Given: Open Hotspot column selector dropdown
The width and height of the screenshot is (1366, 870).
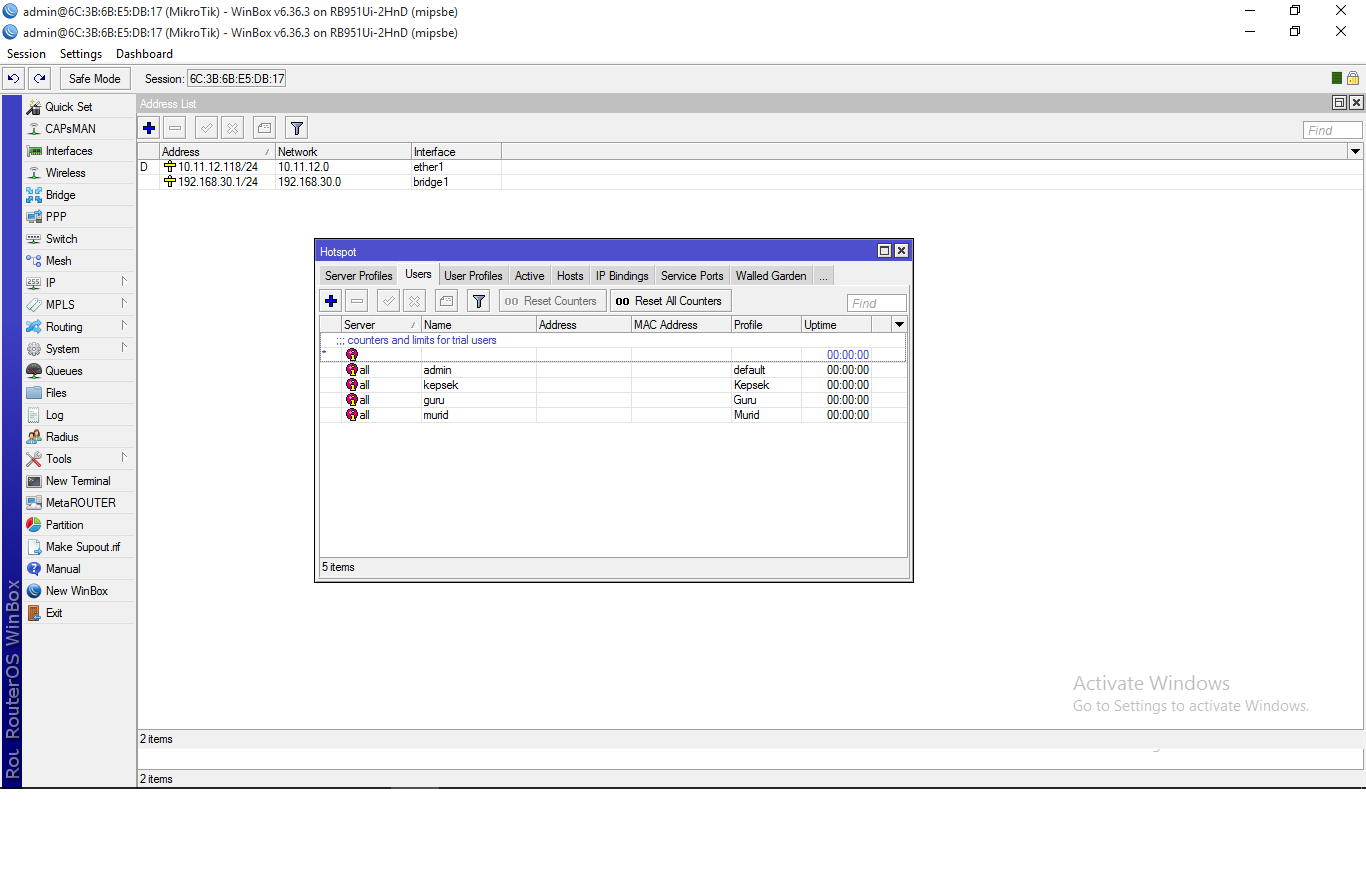Looking at the screenshot, I should (899, 325).
